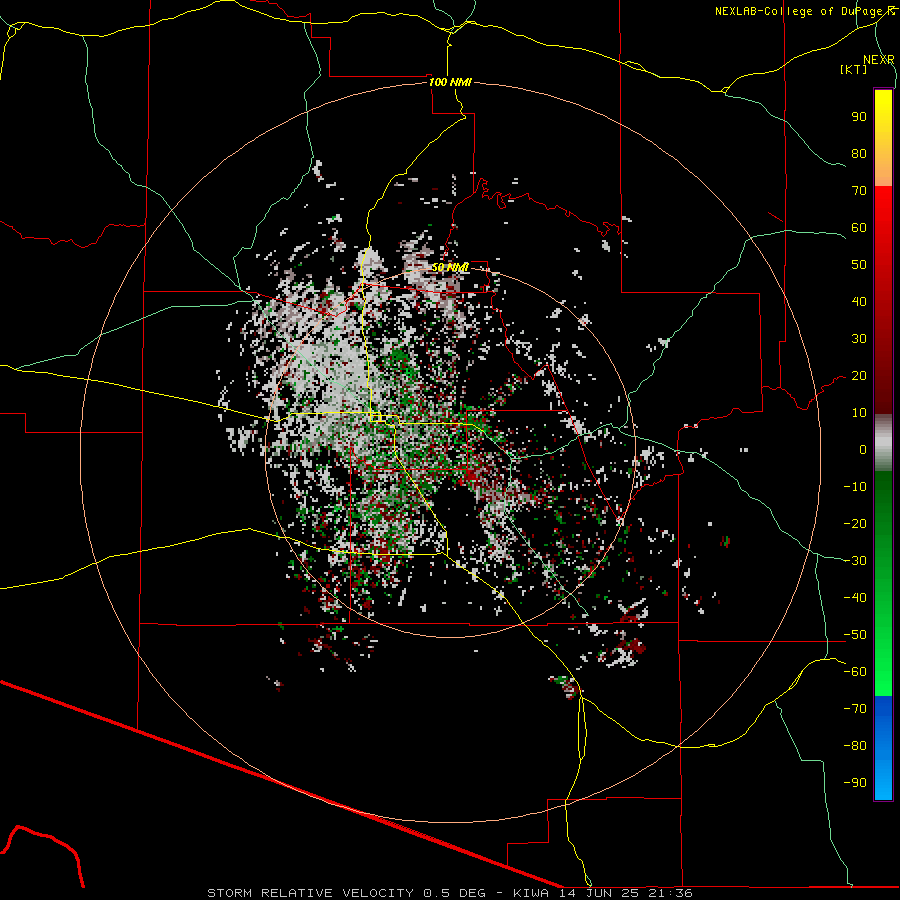Click the 50 NMI range ring label

[x=450, y=267]
